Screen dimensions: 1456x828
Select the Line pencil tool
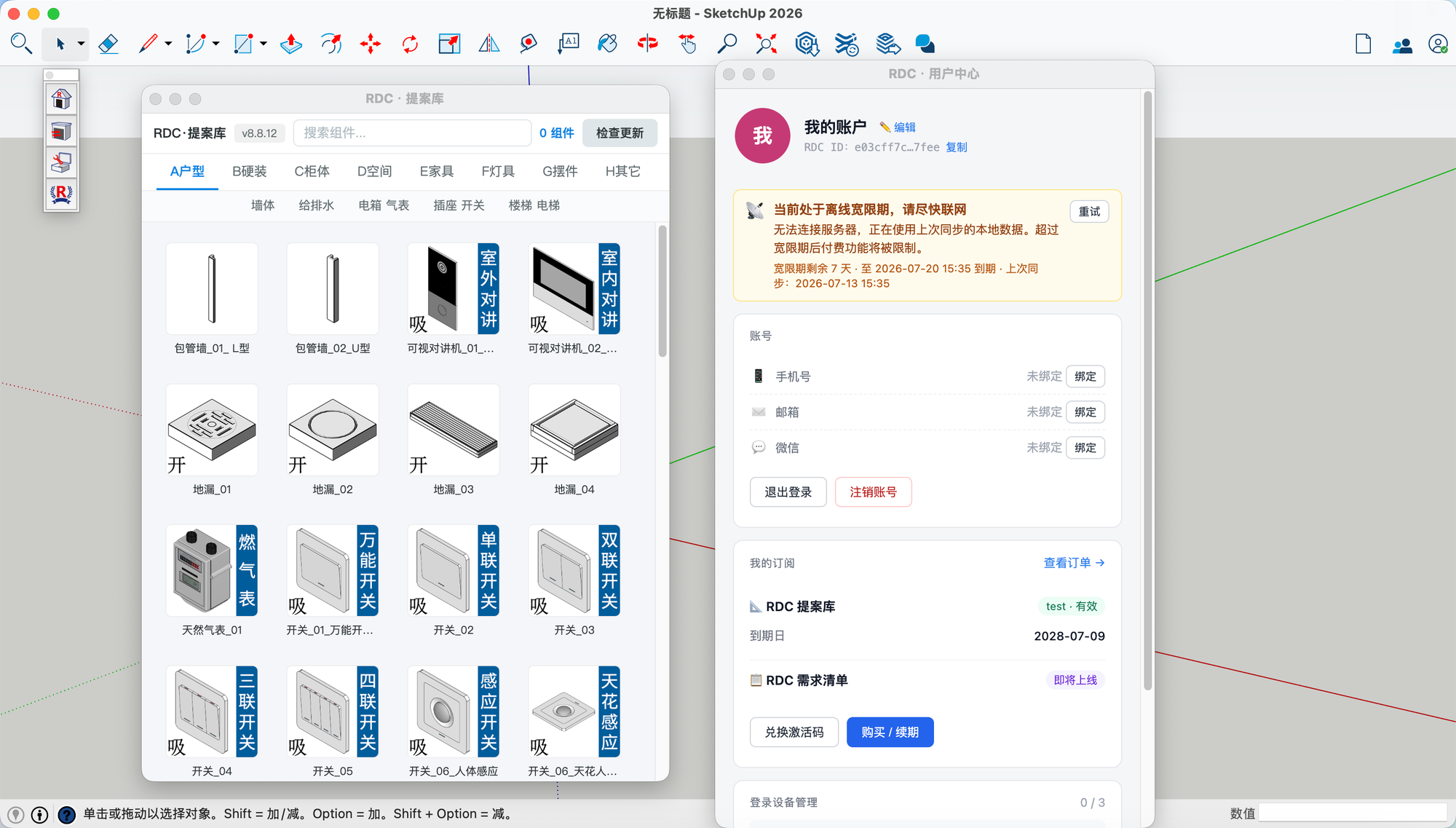[148, 44]
